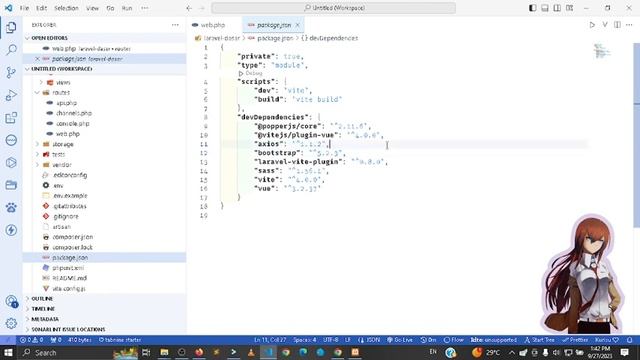Toggle the bottom panel layout icon

[544, 8]
